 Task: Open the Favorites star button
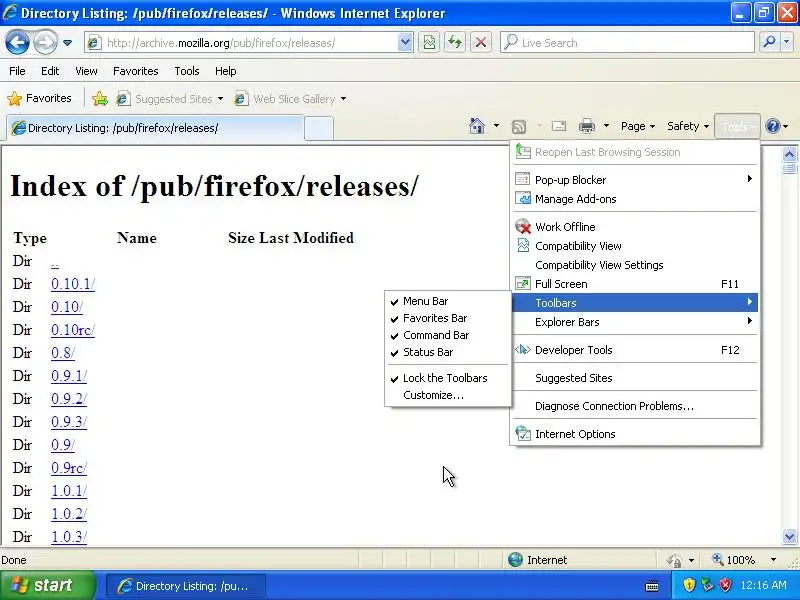[x=39, y=98]
